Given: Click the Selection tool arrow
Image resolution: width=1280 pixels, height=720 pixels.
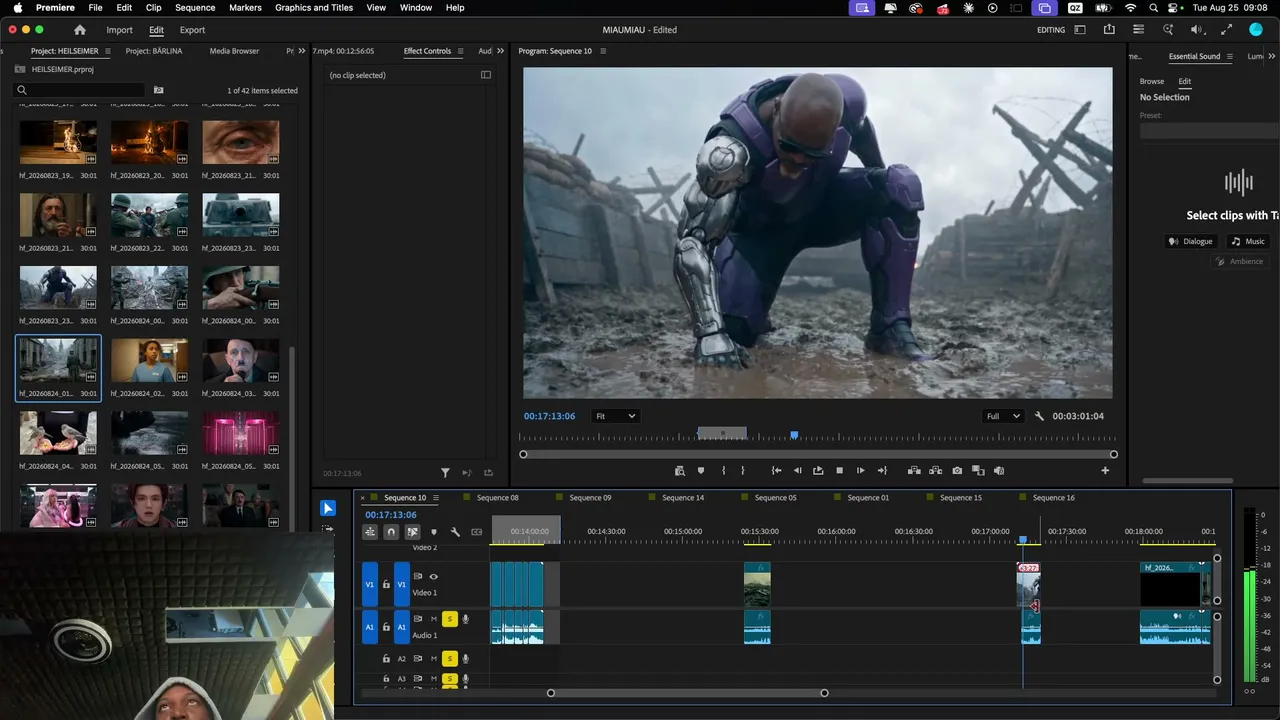Looking at the screenshot, I should tap(328, 508).
